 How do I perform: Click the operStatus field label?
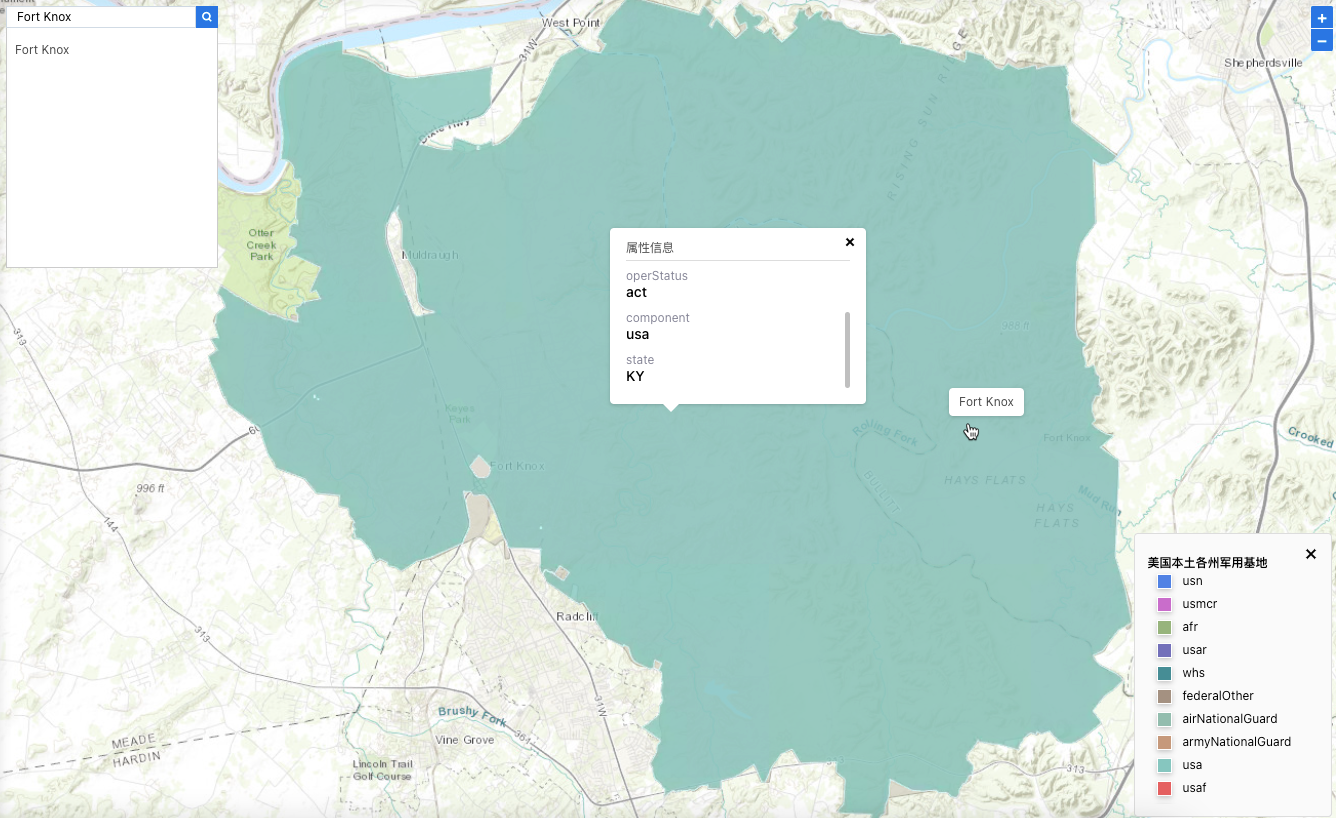coord(657,276)
